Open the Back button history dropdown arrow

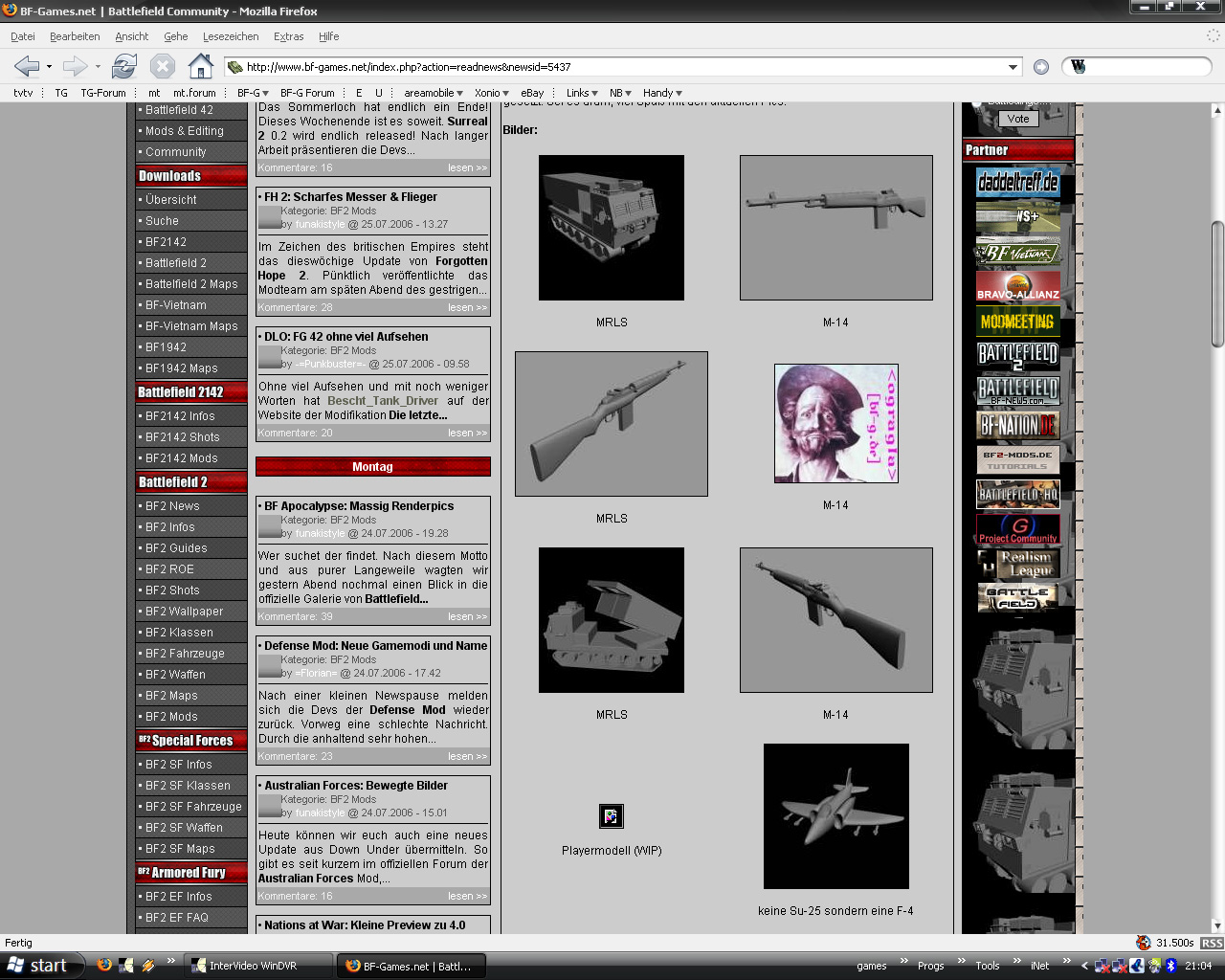pyautogui.click(x=48, y=67)
